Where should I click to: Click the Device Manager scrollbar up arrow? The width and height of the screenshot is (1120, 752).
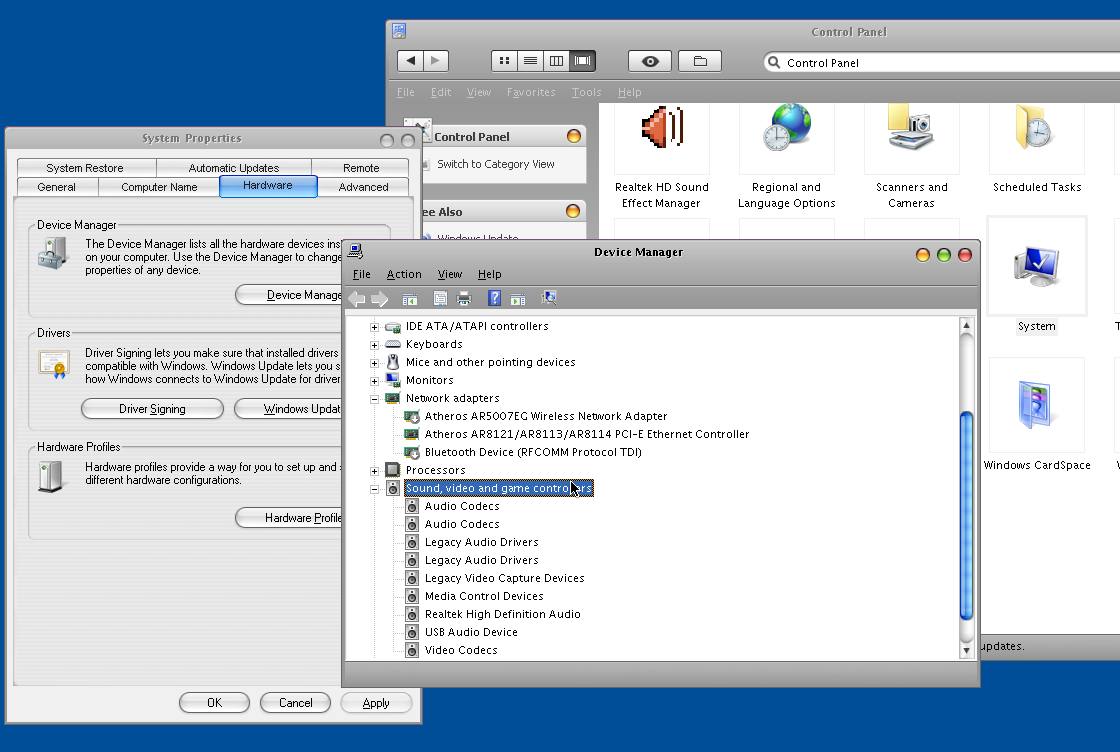[x=966, y=326]
